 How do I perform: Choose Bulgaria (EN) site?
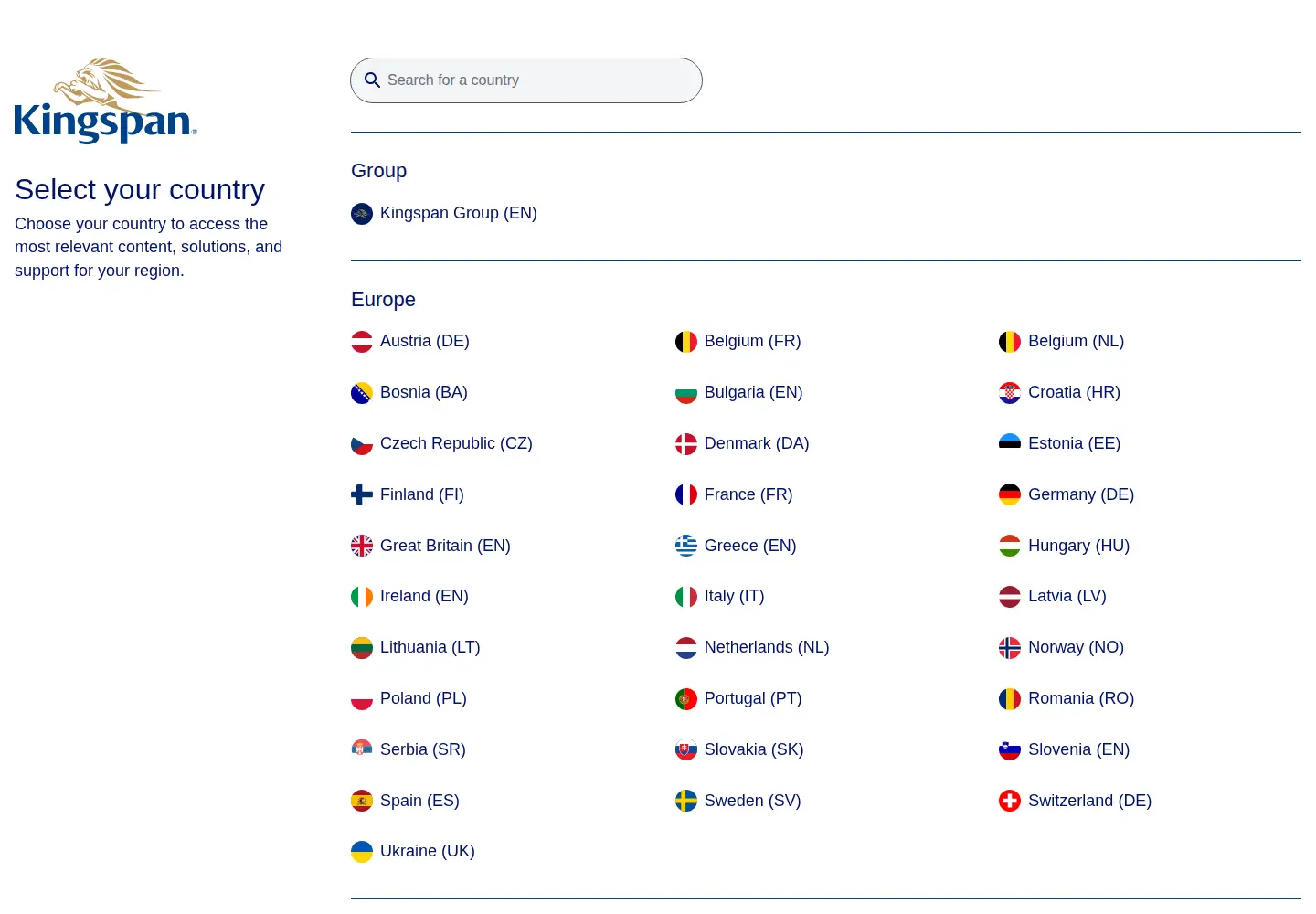coord(739,392)
